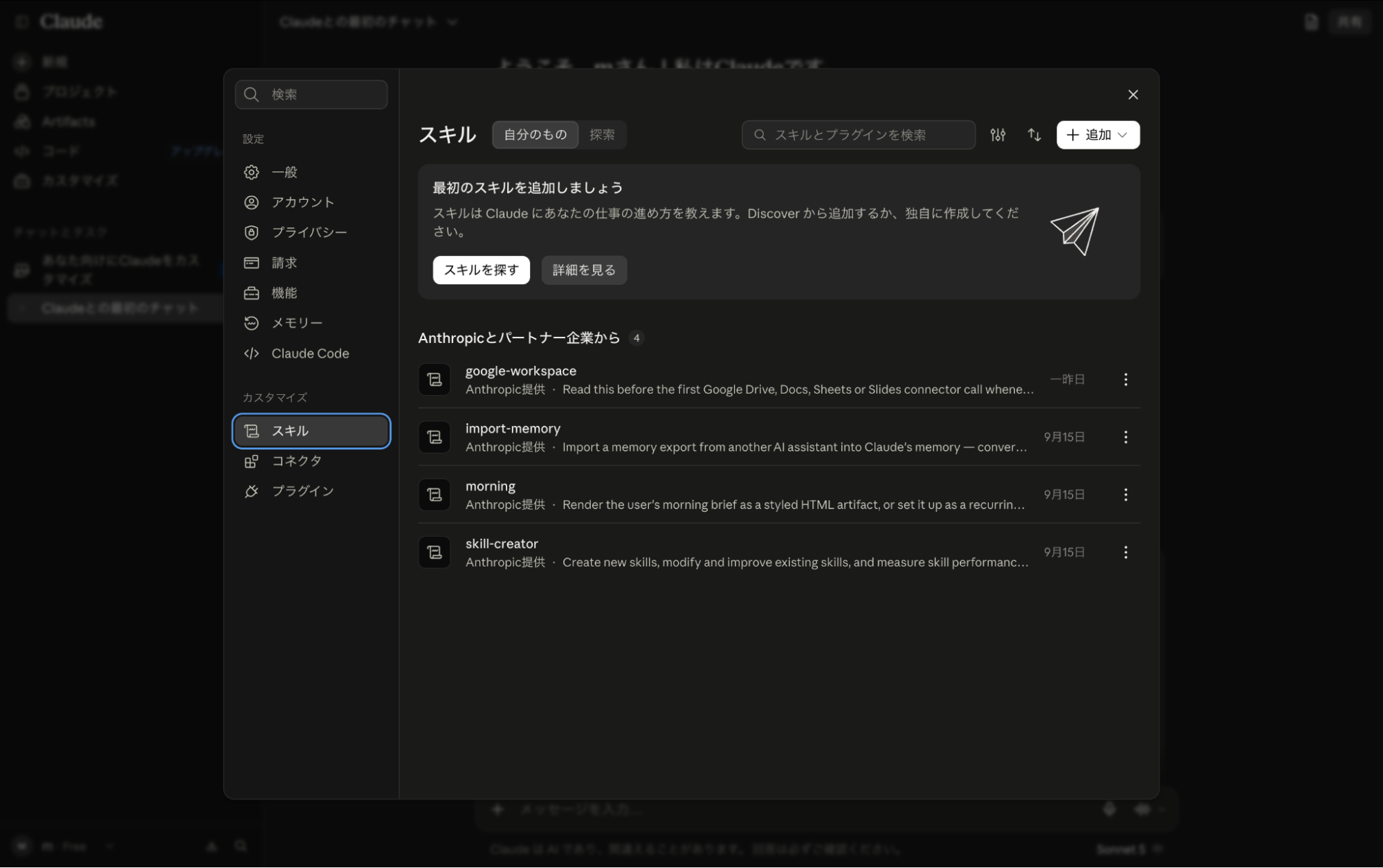This screenshot has height=868, width=1383.
Task: Open アカウント account settings
Action: 311,203
